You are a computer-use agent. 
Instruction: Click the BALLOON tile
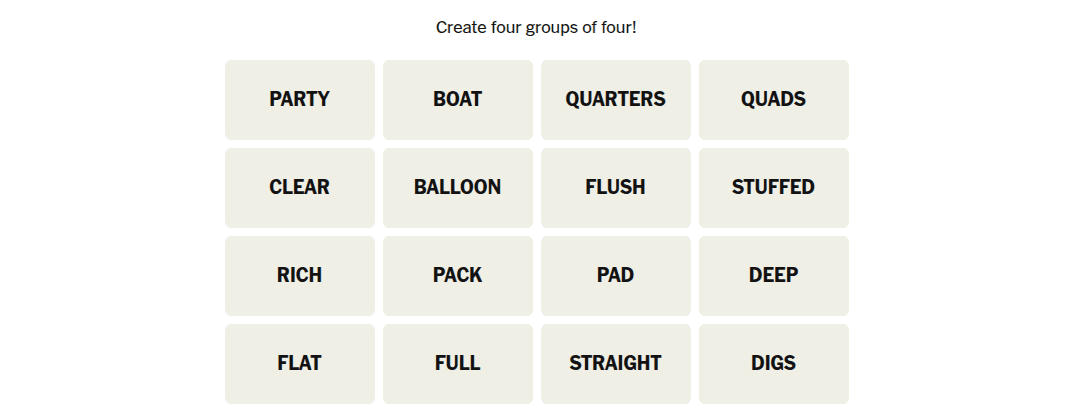click(x=457, y=188)
